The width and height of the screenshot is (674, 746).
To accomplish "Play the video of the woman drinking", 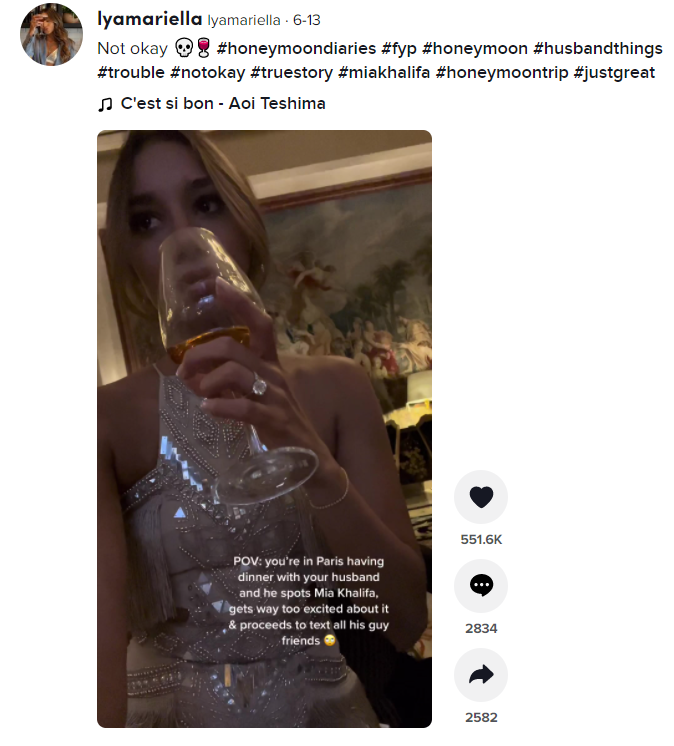I will (x=264, y=429).
